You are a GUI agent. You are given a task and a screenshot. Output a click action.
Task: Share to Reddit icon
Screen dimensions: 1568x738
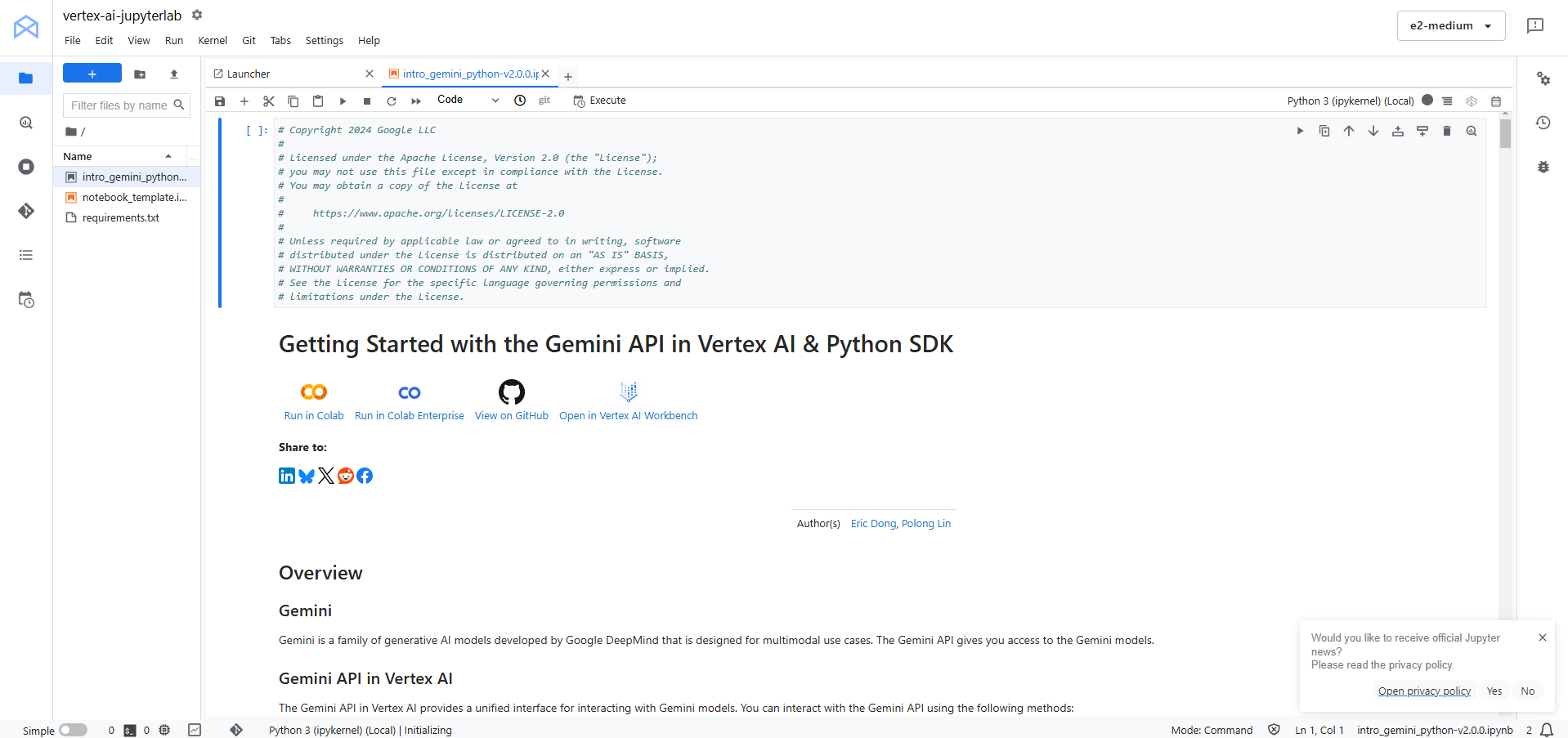[x=346, y=476]
